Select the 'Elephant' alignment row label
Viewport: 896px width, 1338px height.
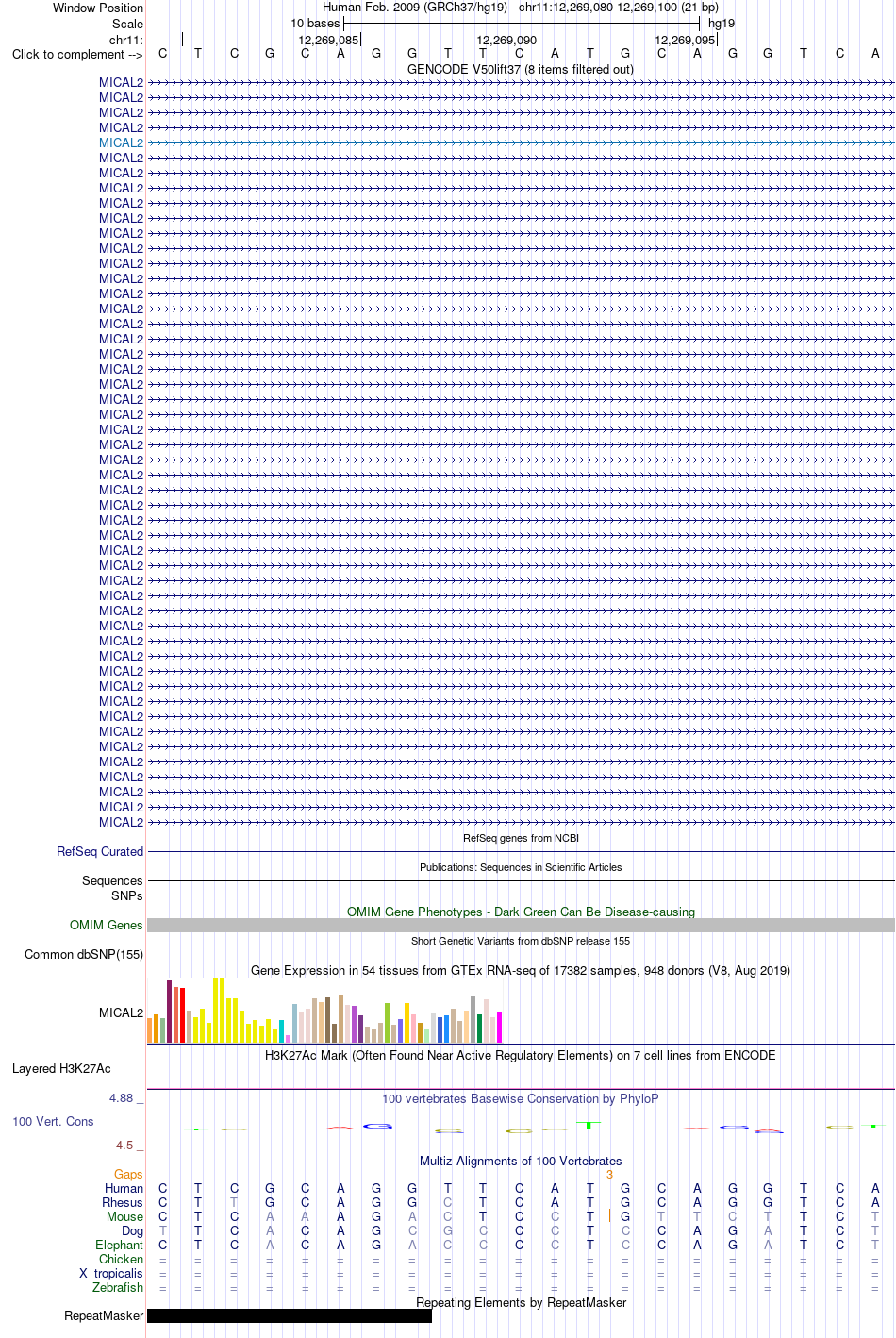pos(120,1246)
